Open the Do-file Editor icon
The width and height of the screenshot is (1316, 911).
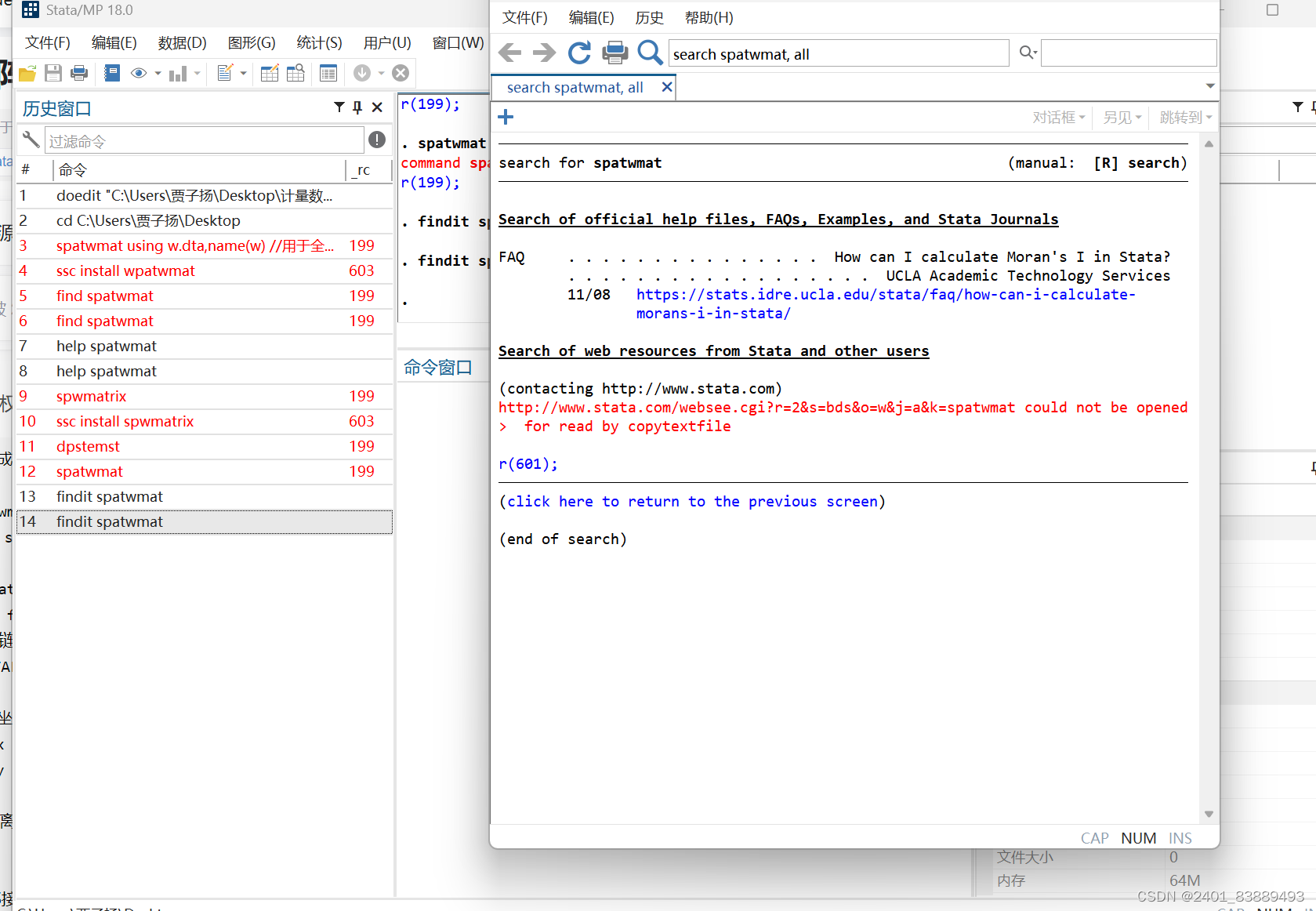point(225,74)
